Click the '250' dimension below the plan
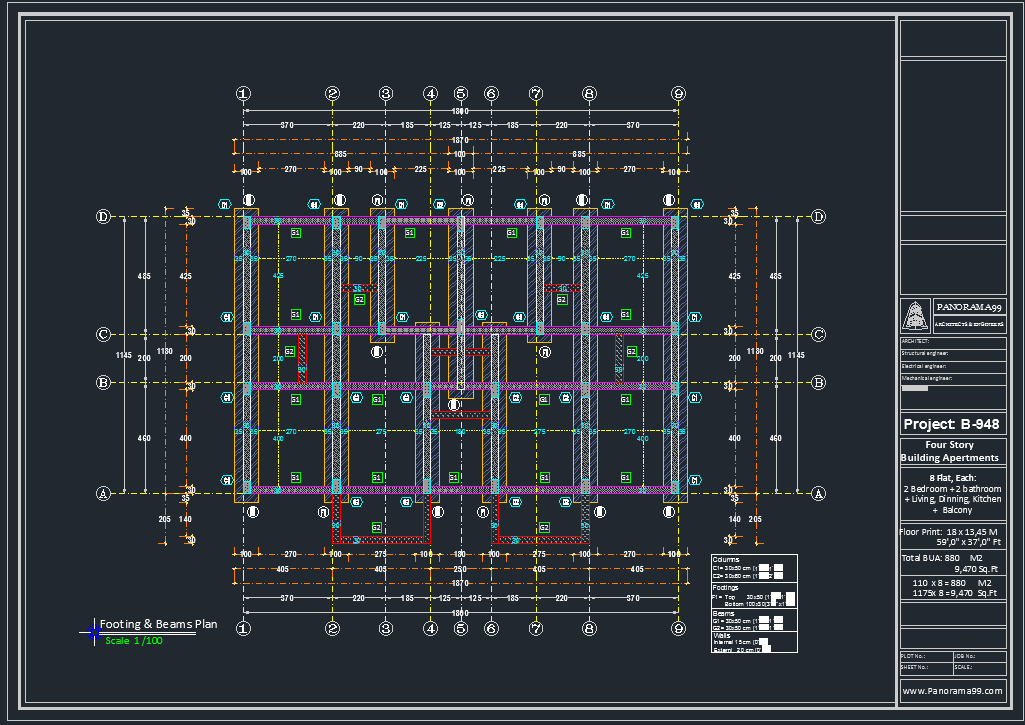The image size is (1025, 725). pos(460,569)
